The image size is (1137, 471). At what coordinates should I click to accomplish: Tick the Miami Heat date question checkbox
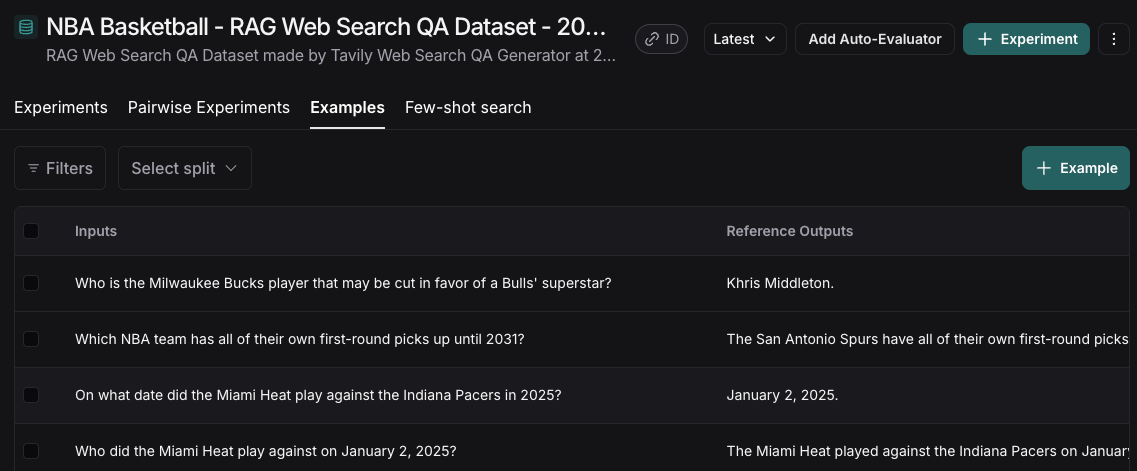(x=31, y=395)
